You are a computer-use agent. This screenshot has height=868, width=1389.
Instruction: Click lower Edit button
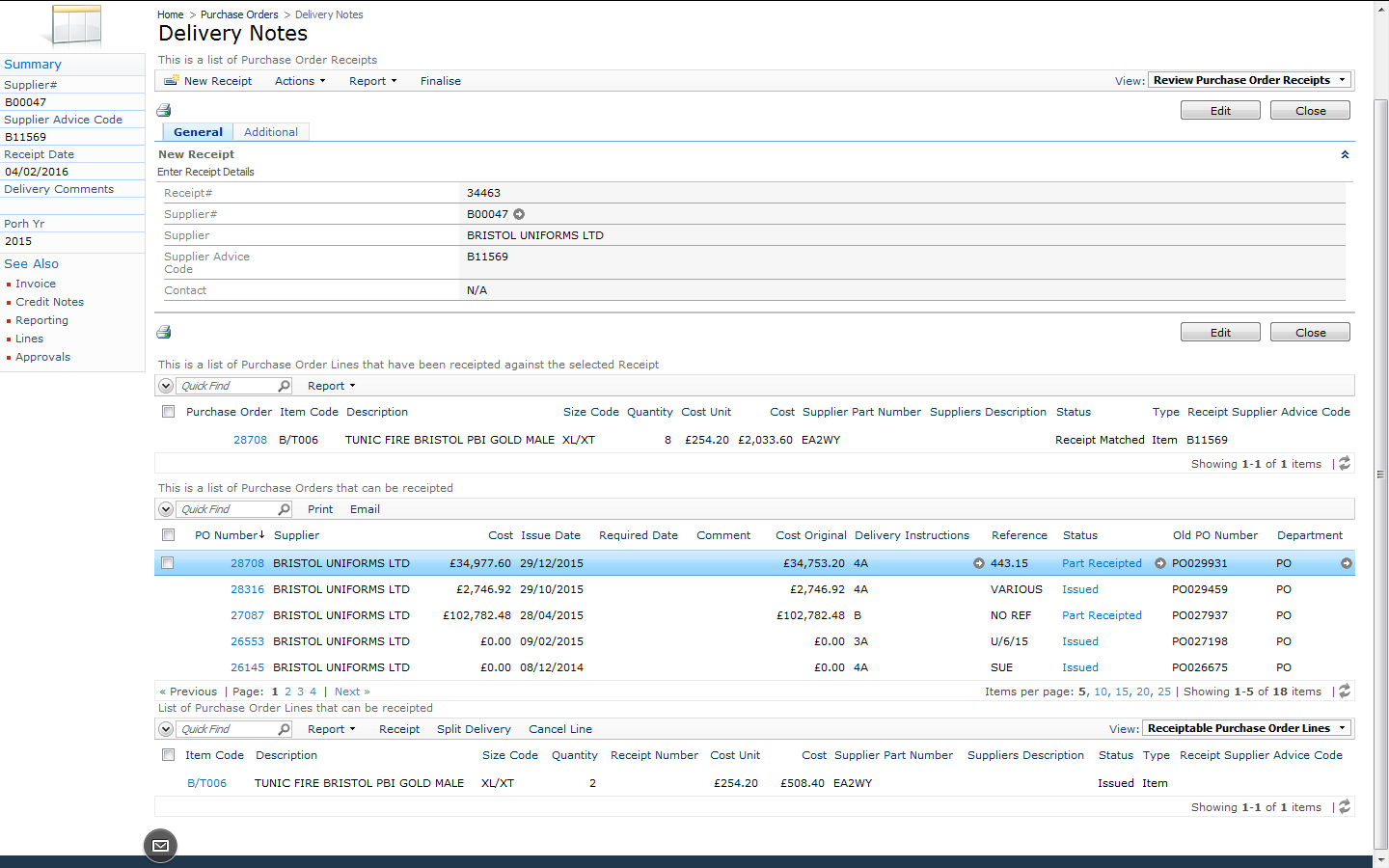pyautogui.click(x=1220, y=333)
